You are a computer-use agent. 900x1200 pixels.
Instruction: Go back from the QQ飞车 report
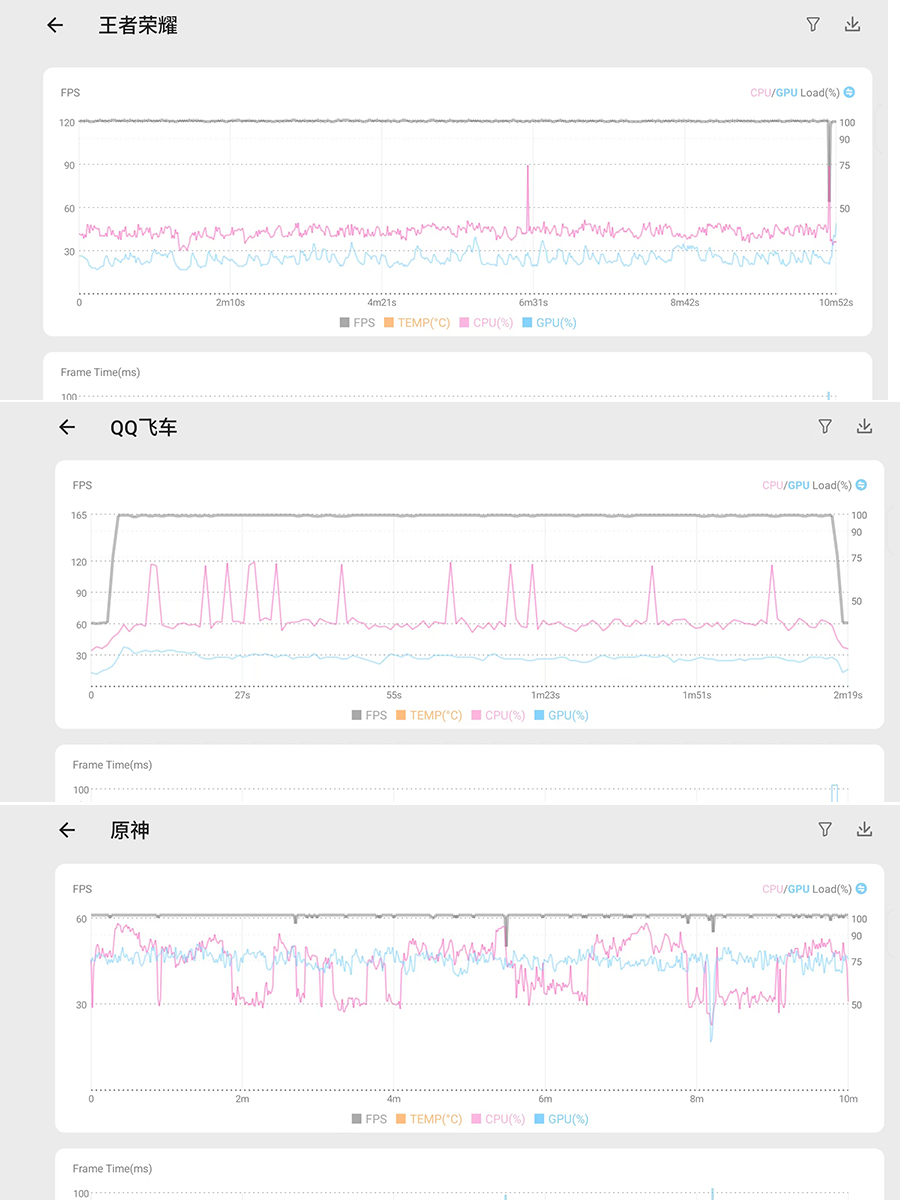(x=67, y=427)
